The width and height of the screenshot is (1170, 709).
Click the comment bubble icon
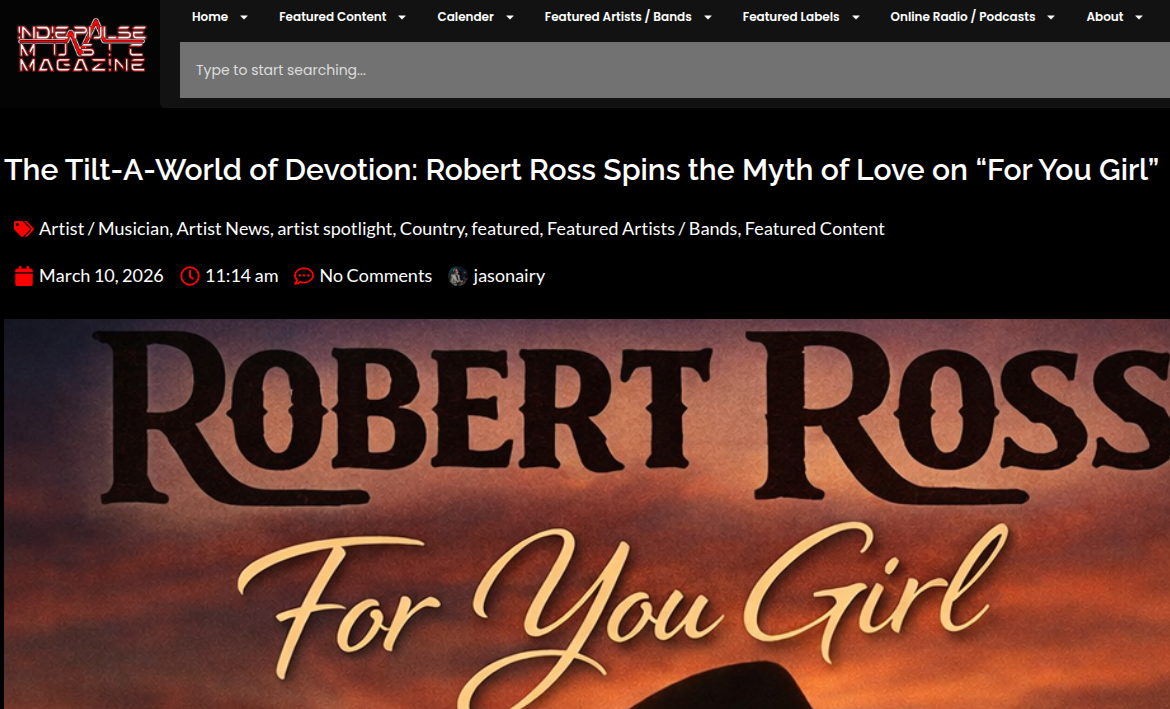tap(304, 276)
